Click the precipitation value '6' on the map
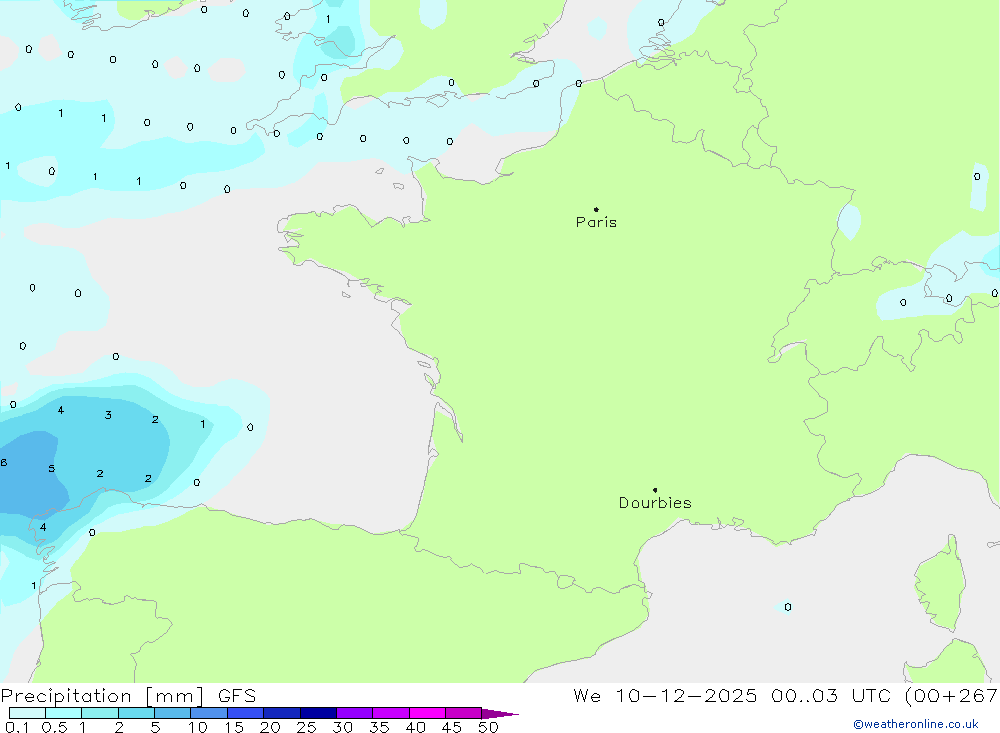Viewport: 1000px width, 733px height. point(4,463)
